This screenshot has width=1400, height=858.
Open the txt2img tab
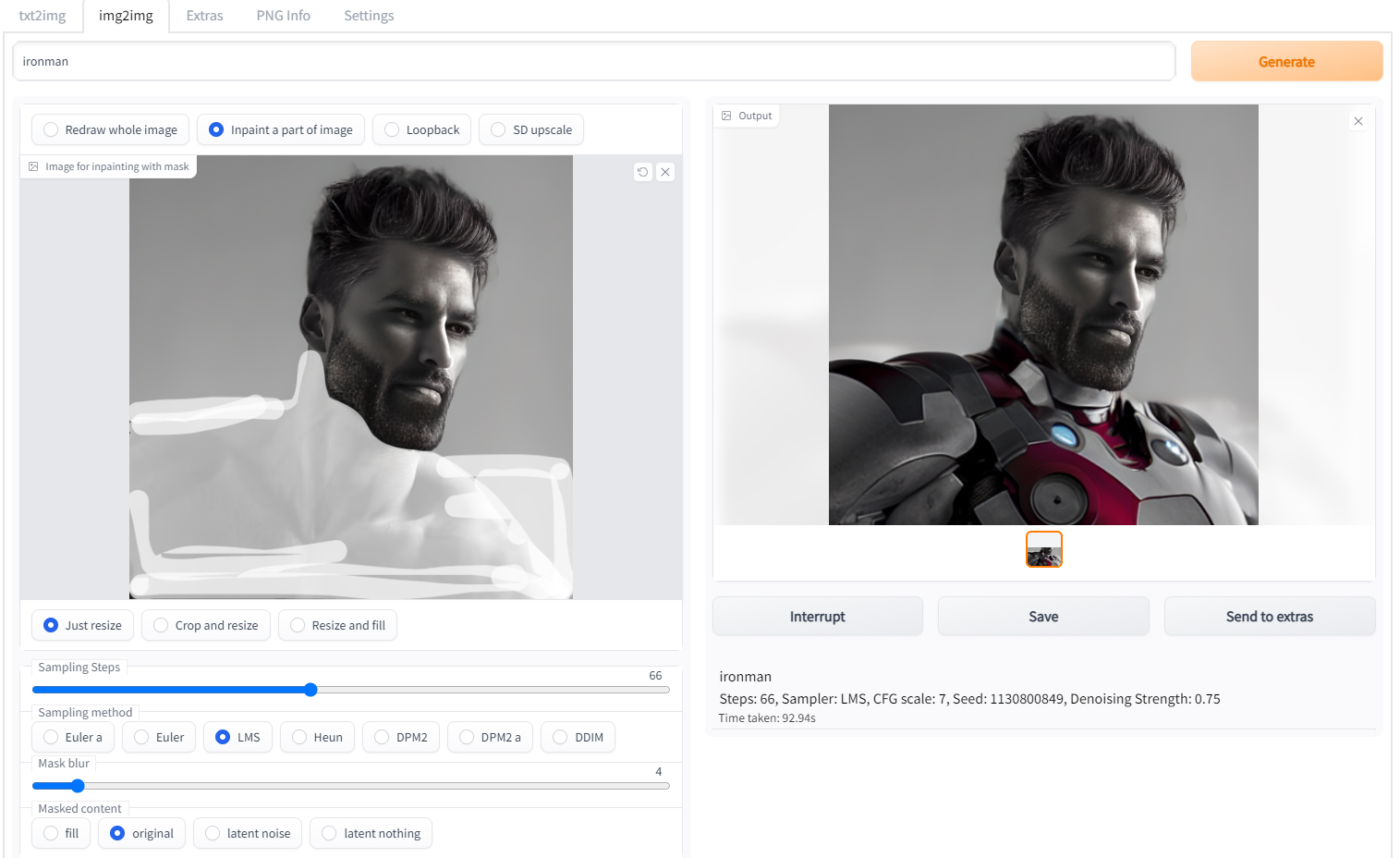click(43, 16)
